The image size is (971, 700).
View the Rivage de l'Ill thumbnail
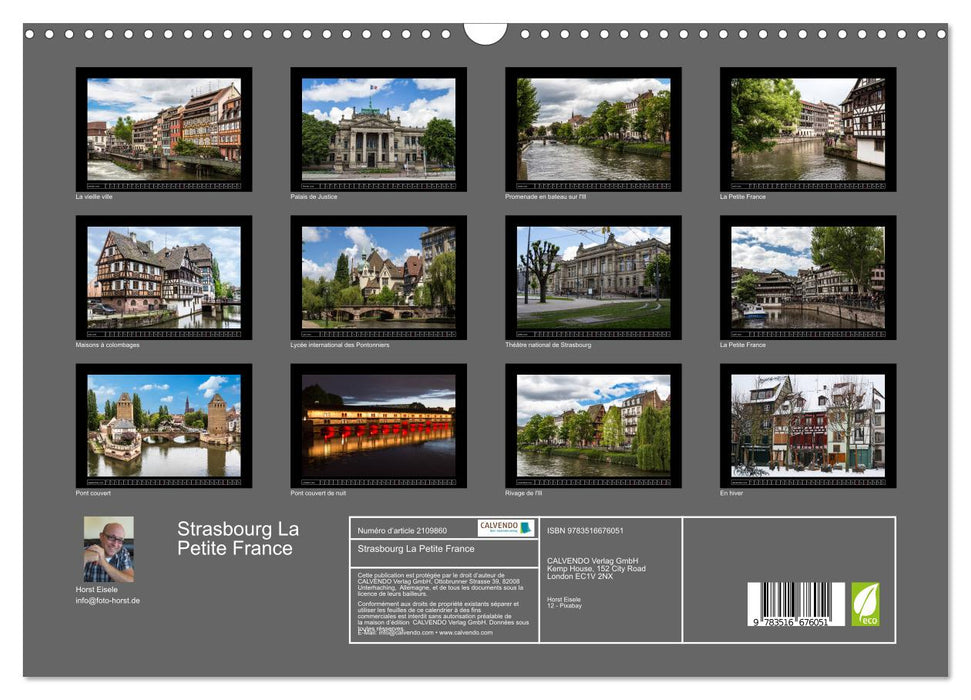(593, 425)
